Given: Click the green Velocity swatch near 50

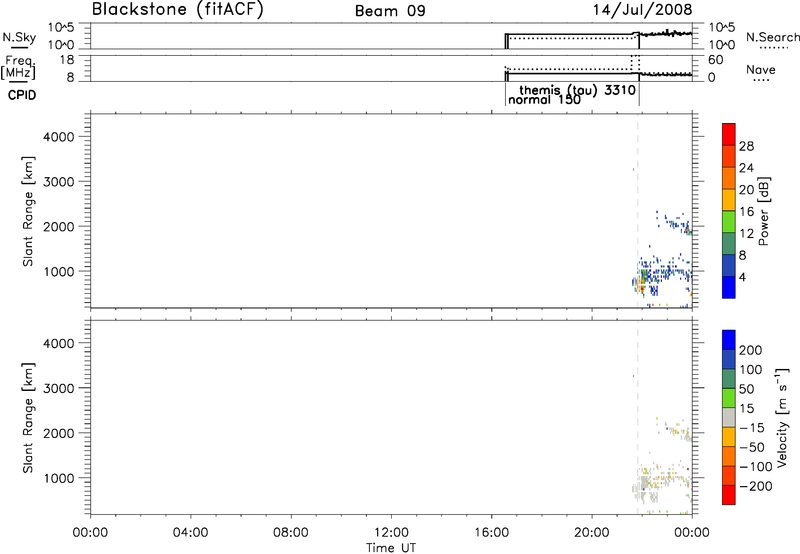Looking at the screenshot, I should [x=729, y=398].
